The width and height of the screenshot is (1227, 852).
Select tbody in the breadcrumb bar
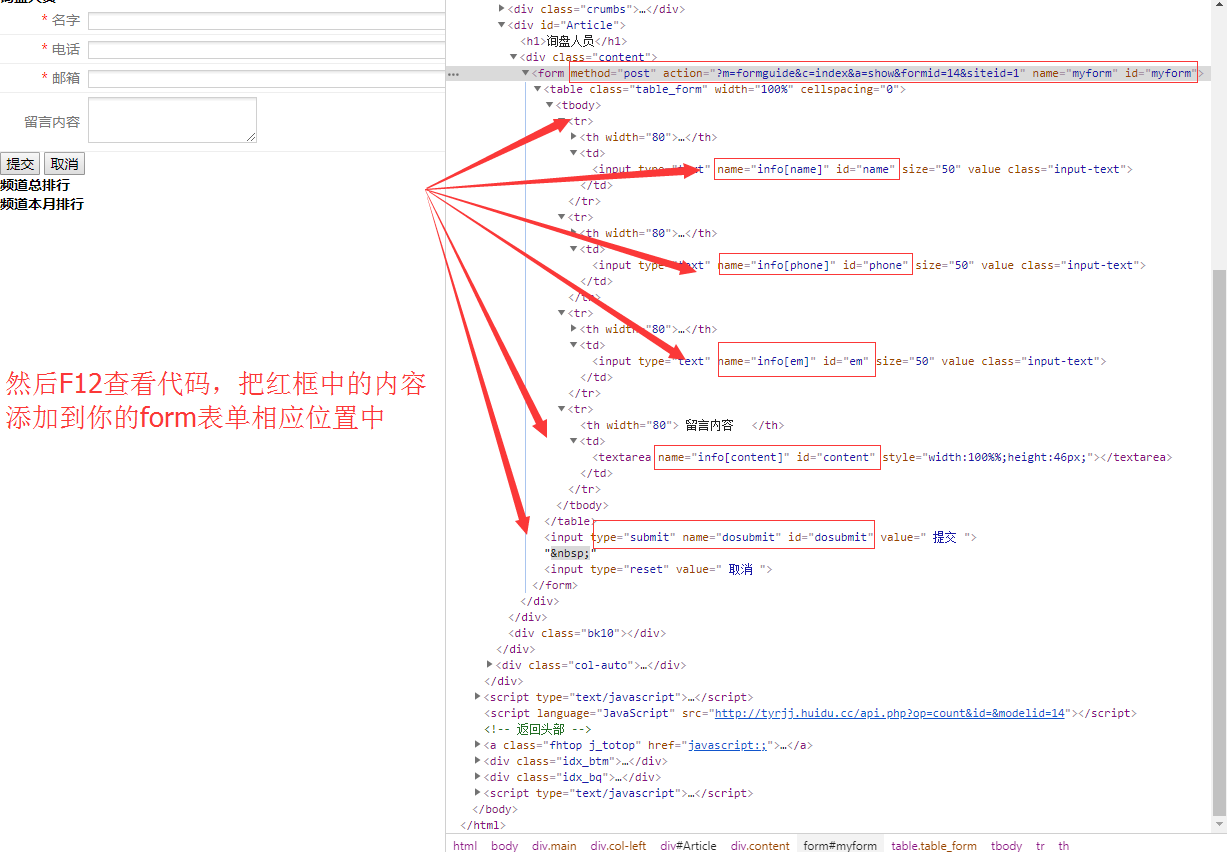[x=1006, y=846]
